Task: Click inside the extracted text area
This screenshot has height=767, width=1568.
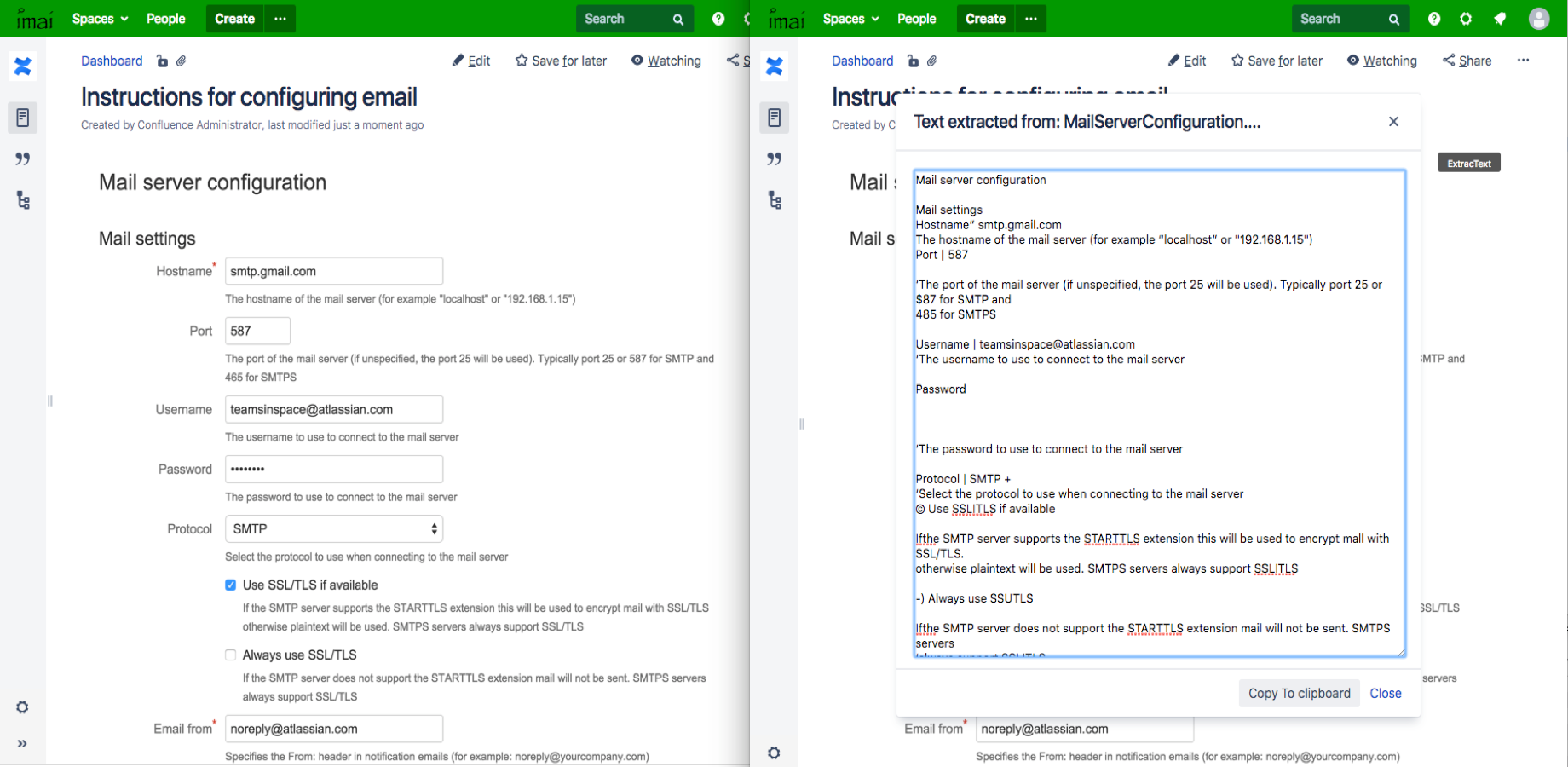Action: pos(1159,413)
